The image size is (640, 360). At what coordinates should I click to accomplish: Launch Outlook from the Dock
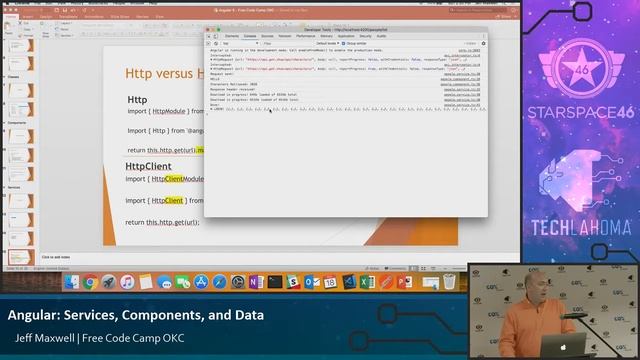311,282
